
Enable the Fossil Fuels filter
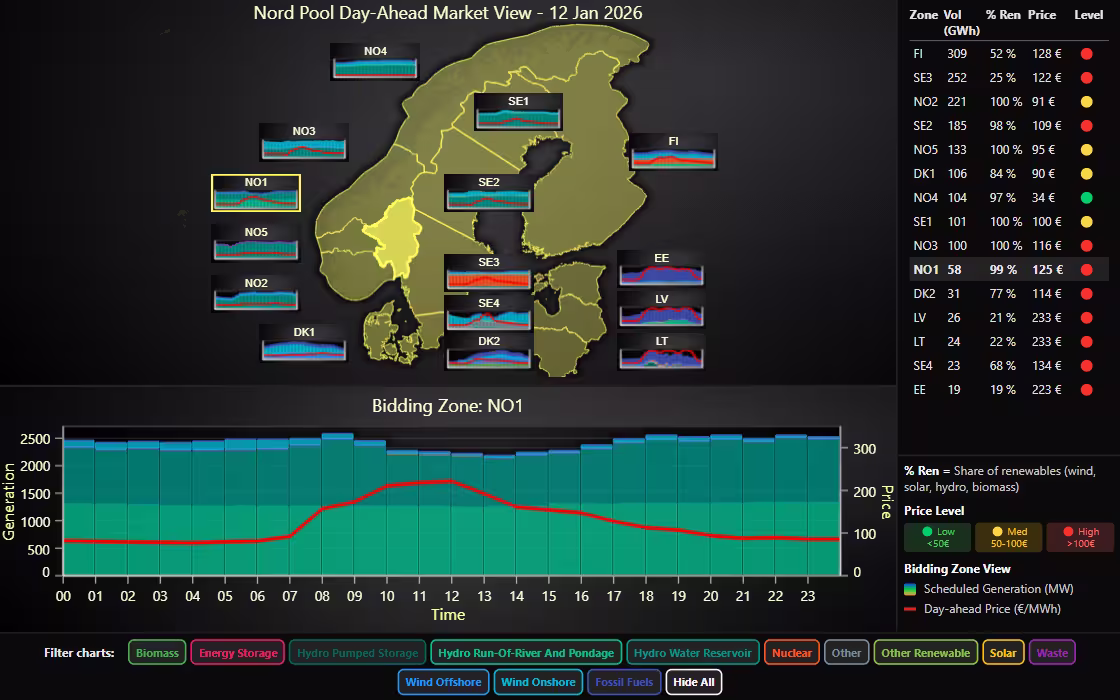[624, 681]
